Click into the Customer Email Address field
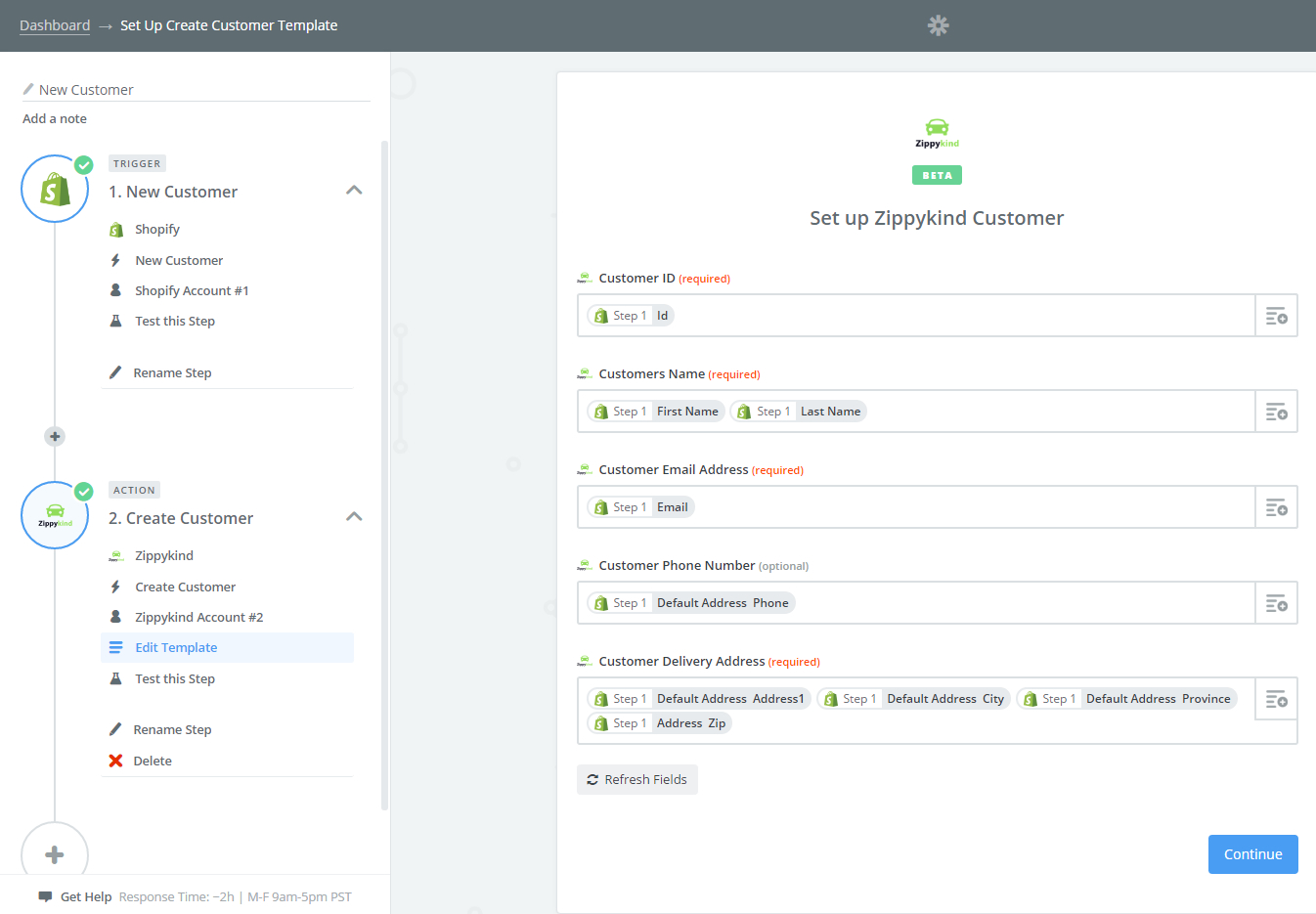 point(916,507)
